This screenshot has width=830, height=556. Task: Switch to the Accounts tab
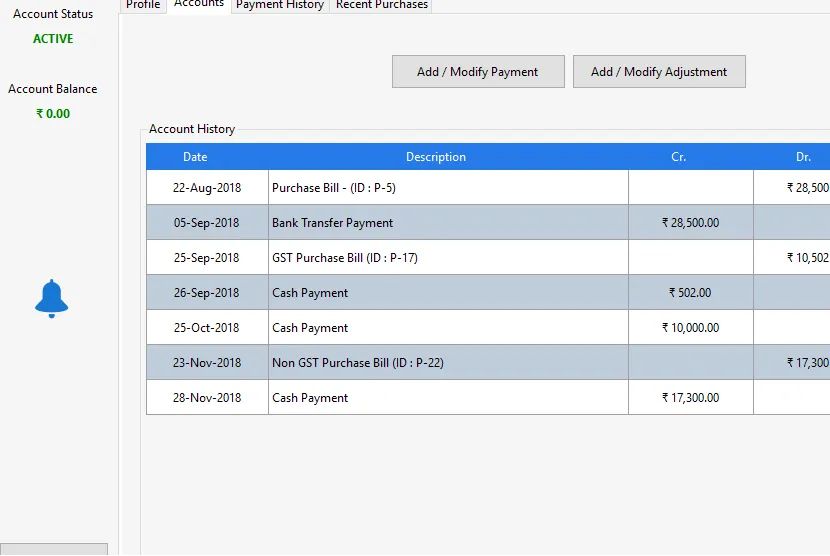199,4
